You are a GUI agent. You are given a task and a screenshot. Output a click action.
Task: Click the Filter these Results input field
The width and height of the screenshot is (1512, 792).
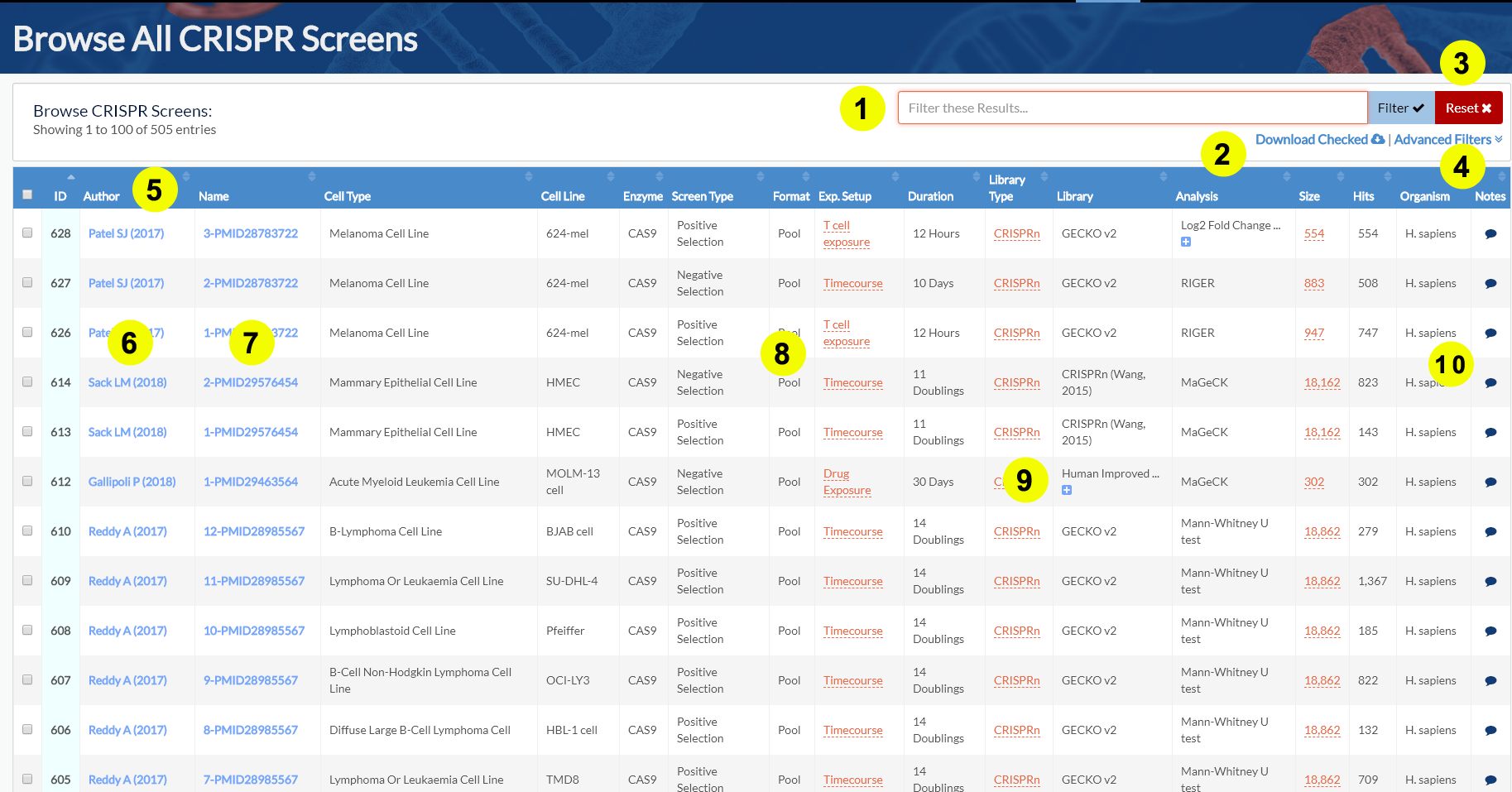click(x=1131, y=108)
